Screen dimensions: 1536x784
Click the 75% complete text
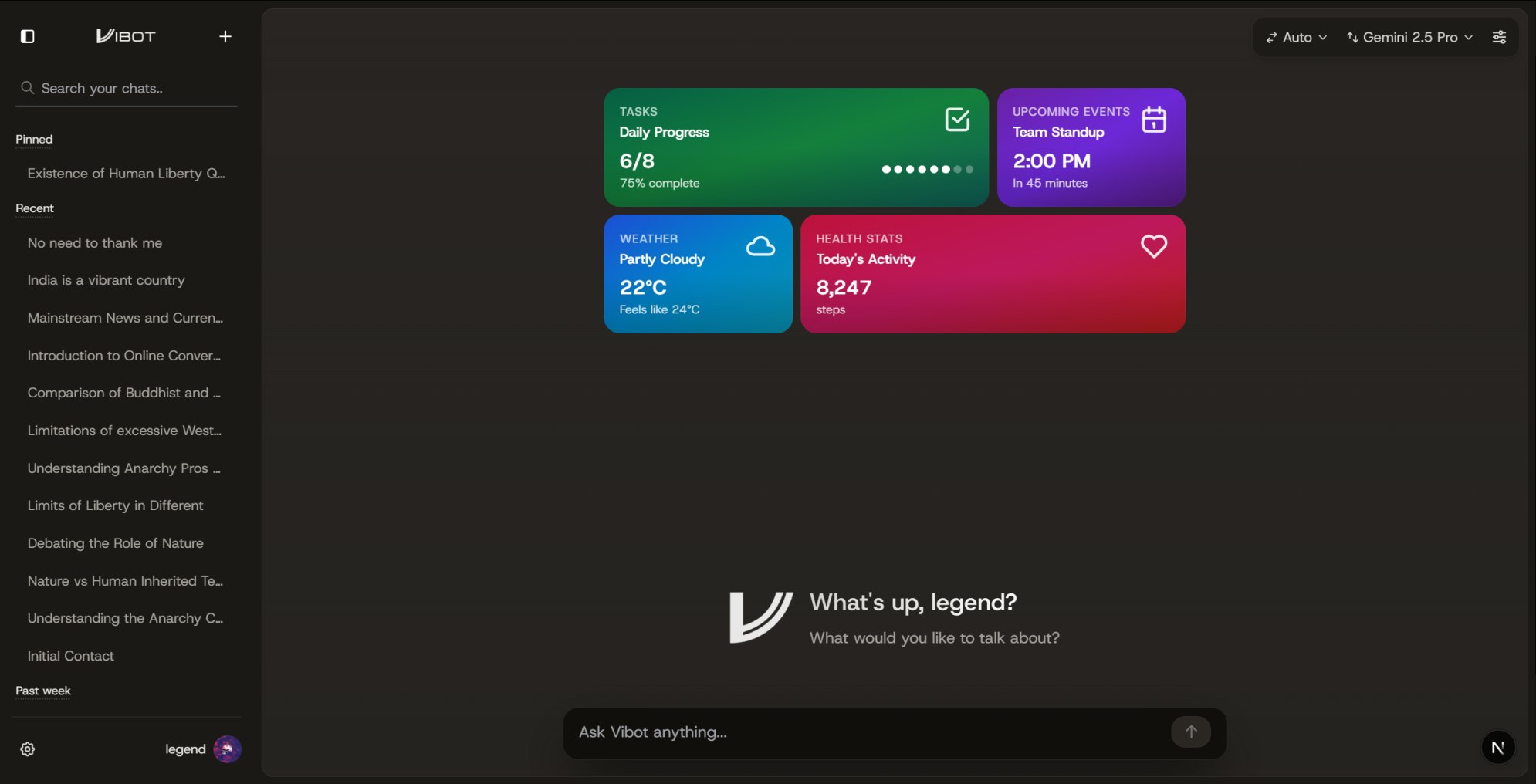point(659,183)
